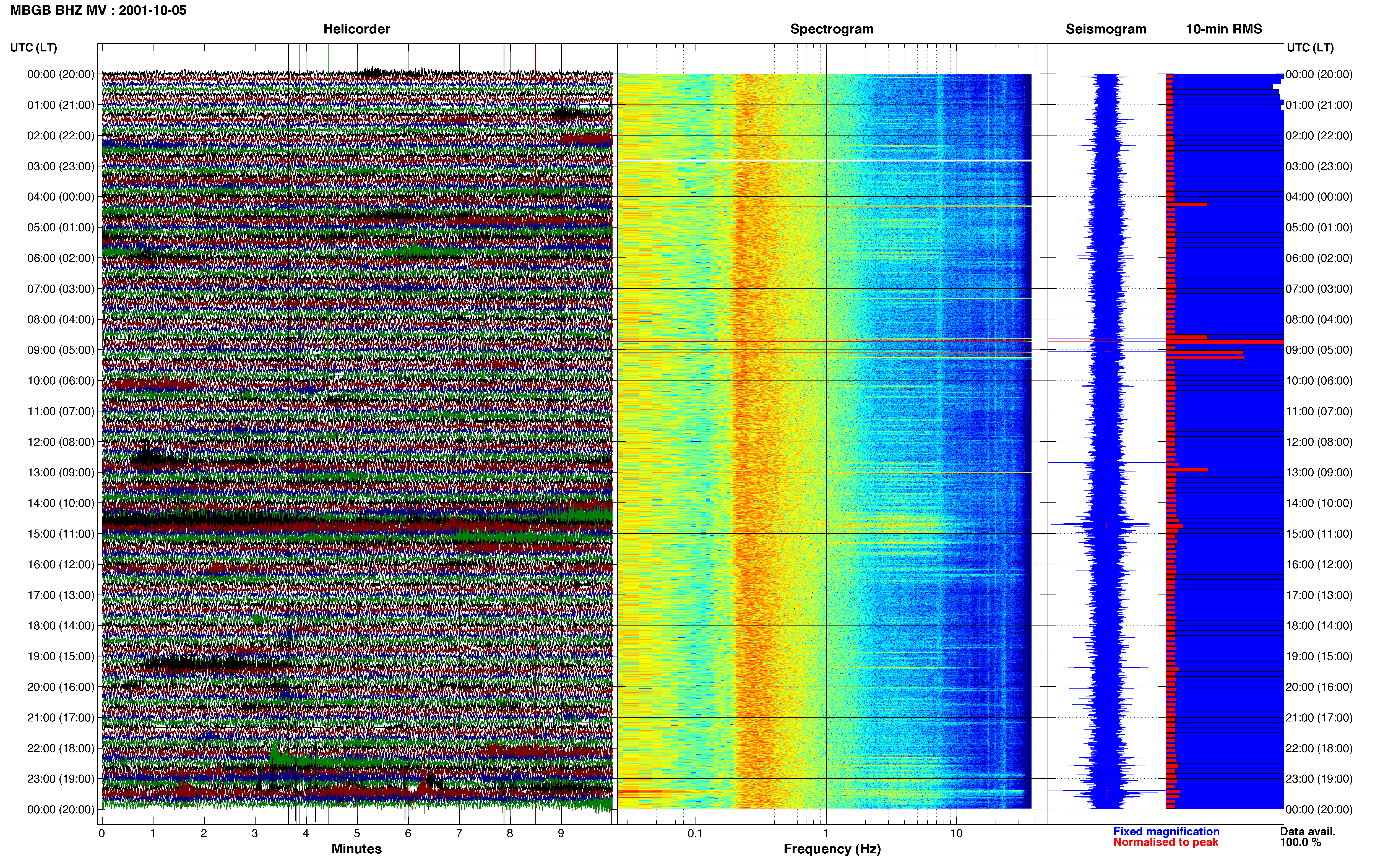Screen dimensions: 1388x868
Task: Click the '0.1' frequency tick label
Action: 695,833
